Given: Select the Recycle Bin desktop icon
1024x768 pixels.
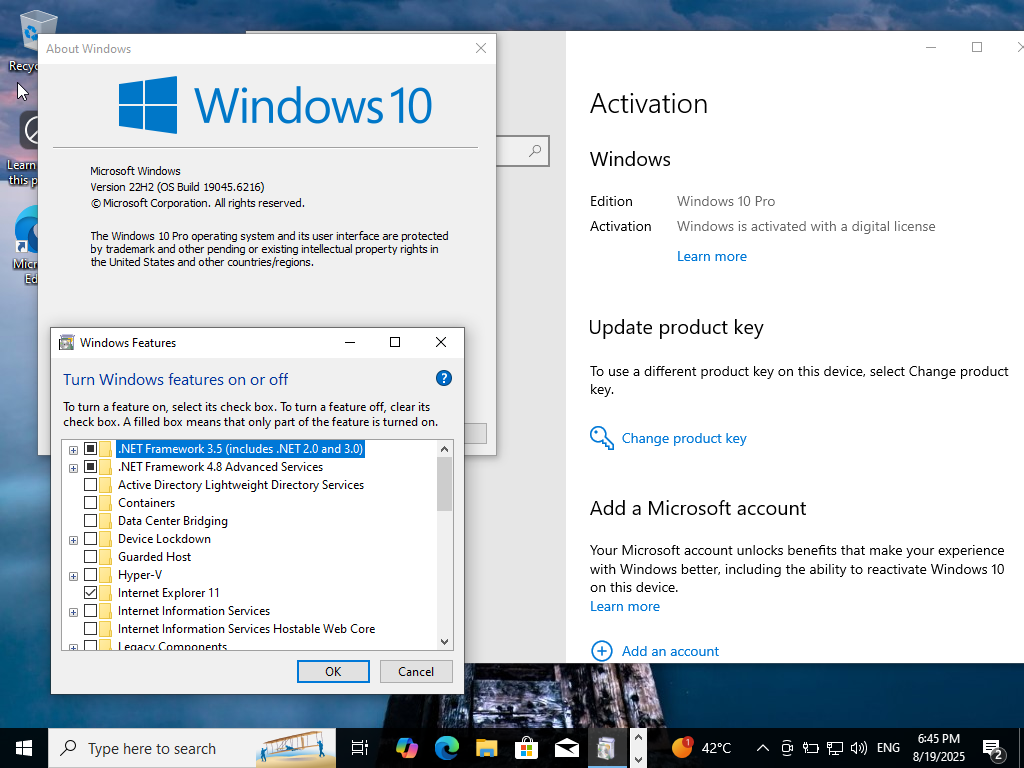Looking at the screenshot, I should click(31, 39).
